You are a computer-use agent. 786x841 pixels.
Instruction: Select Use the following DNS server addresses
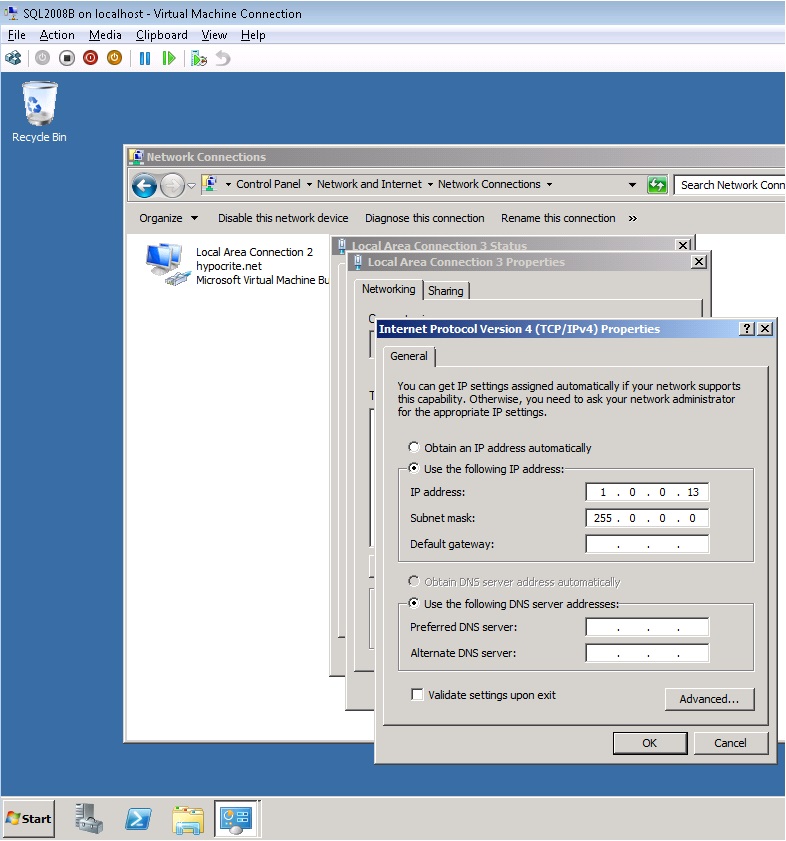414,603
